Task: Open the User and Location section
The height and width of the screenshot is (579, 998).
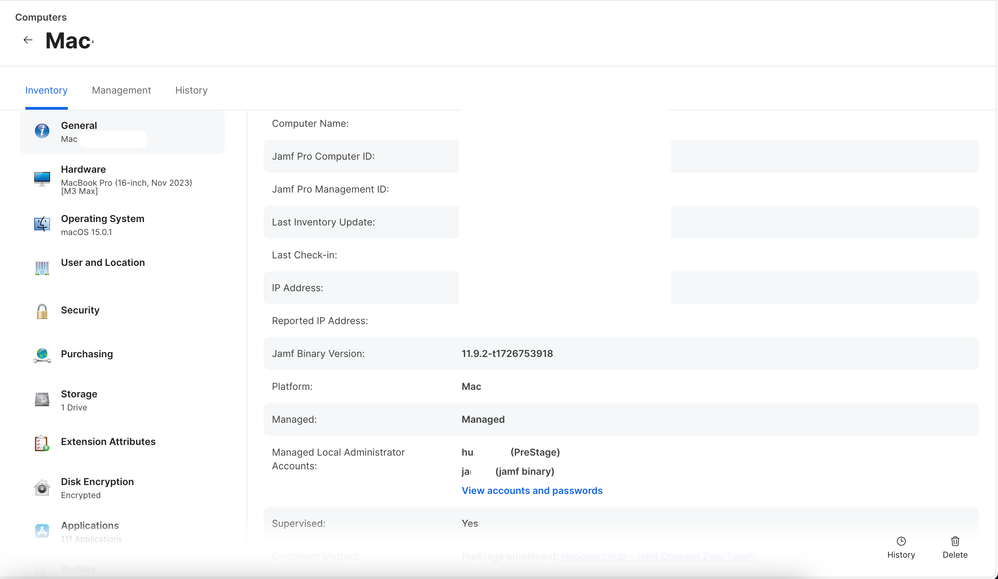Action: tap(122, 269)
